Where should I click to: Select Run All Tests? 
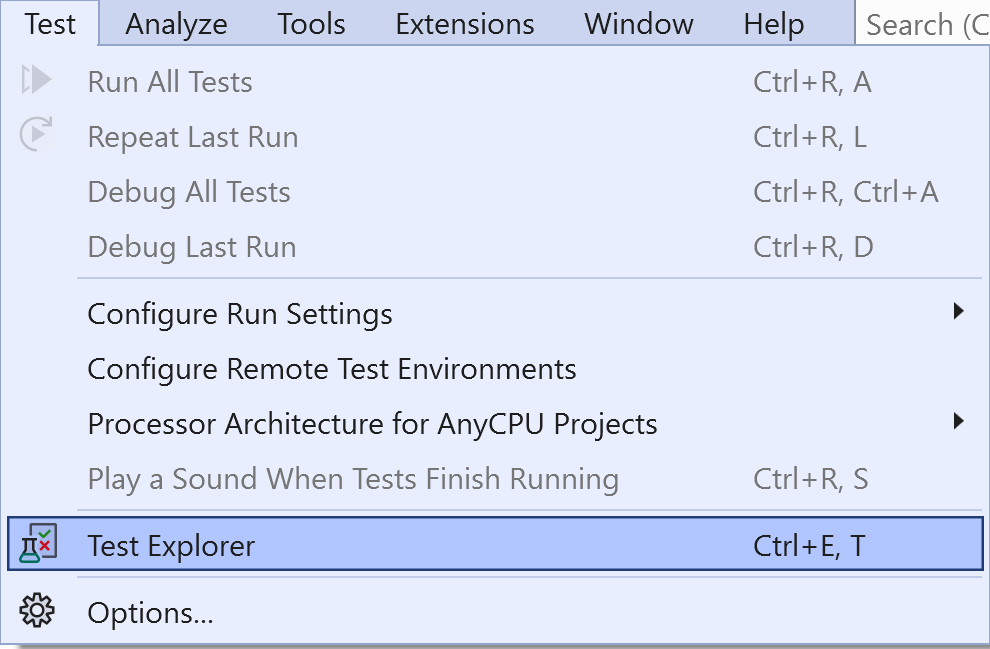tap(170, 82)
